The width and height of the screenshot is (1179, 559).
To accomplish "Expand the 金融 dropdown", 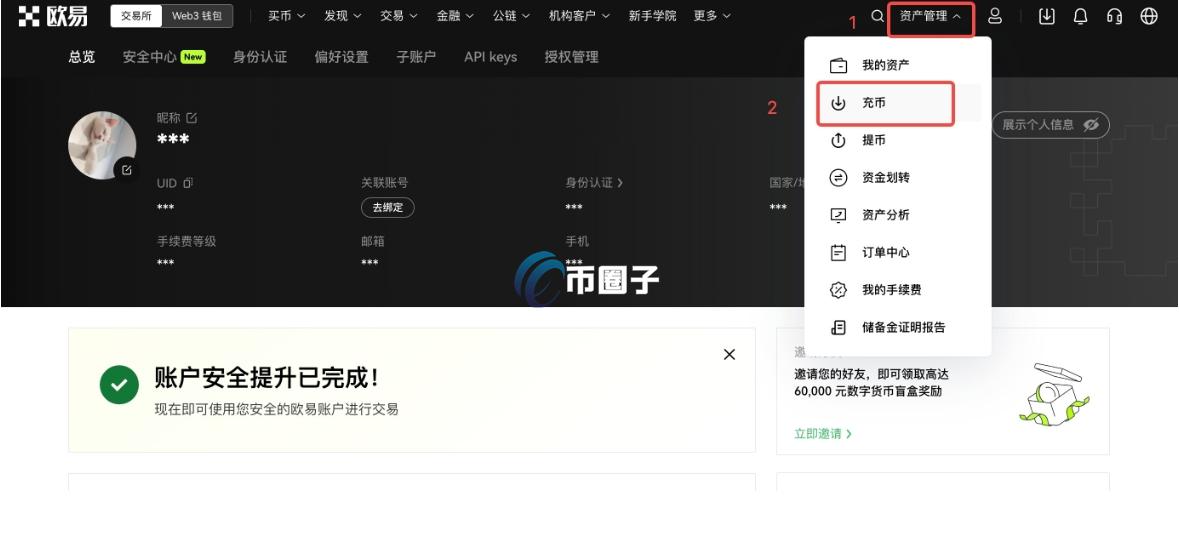I will (455, 16).
